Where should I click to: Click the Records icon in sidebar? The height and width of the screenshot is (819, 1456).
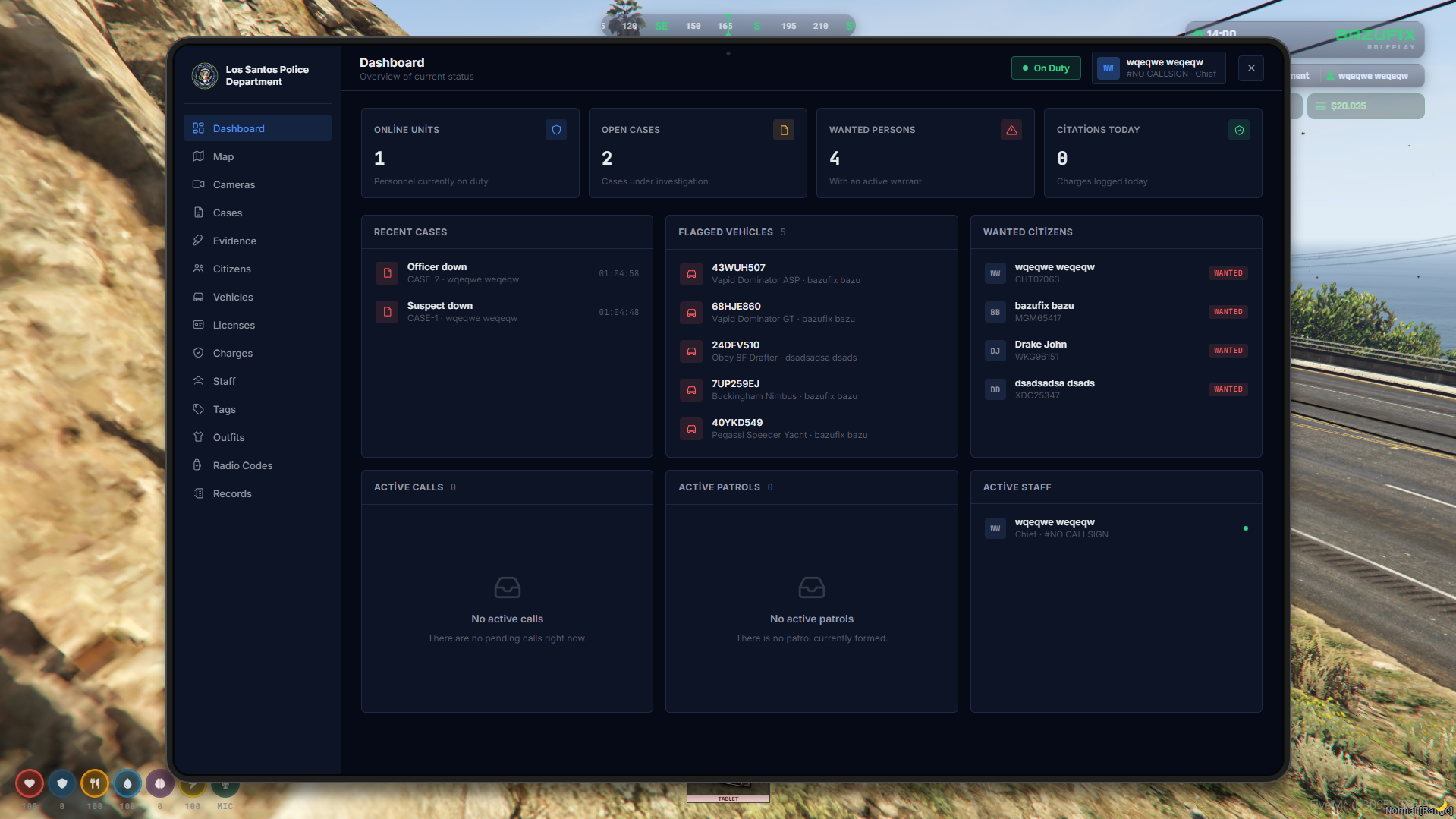click(198, 493)
